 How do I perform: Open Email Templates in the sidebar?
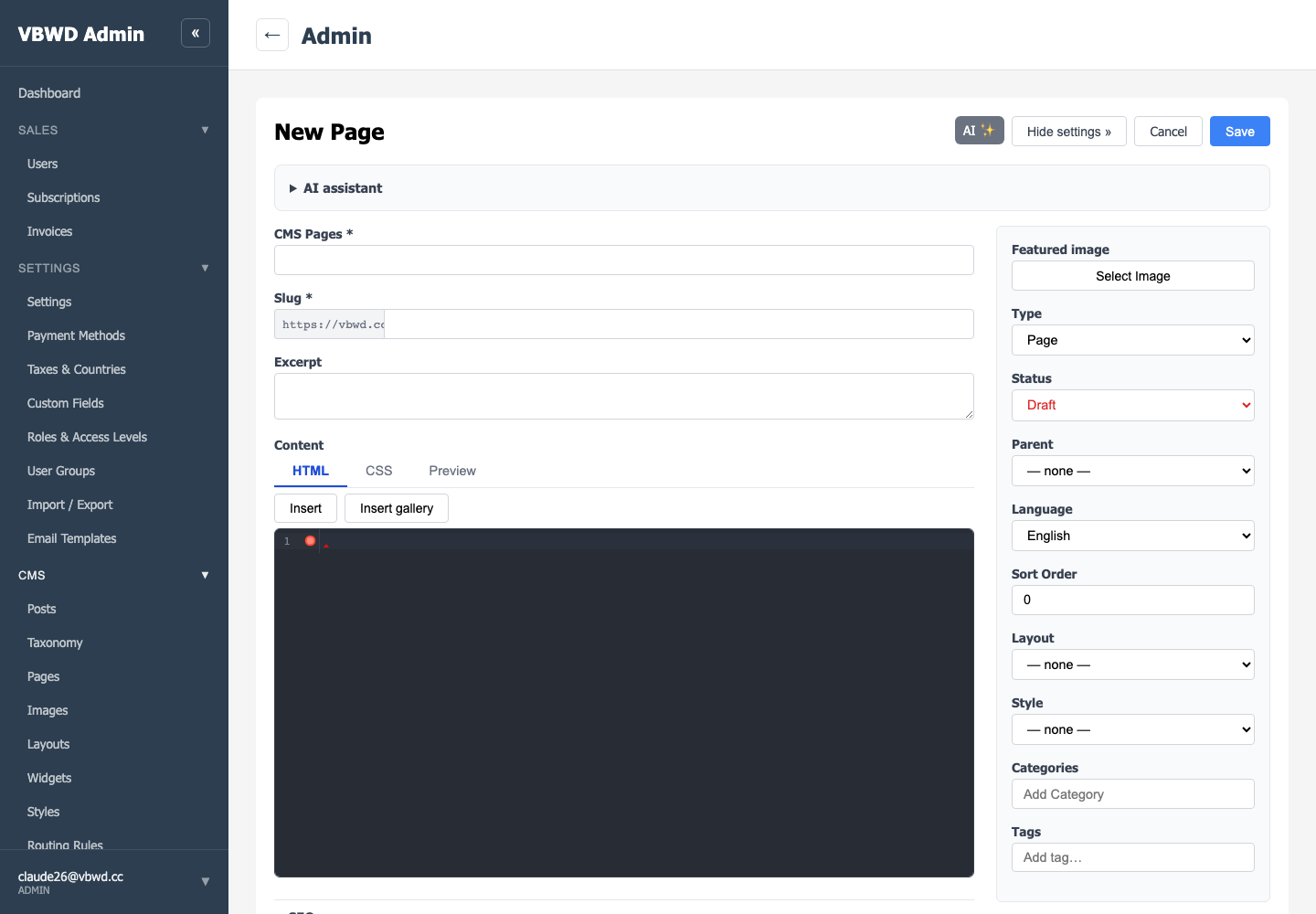pos(72,538)
